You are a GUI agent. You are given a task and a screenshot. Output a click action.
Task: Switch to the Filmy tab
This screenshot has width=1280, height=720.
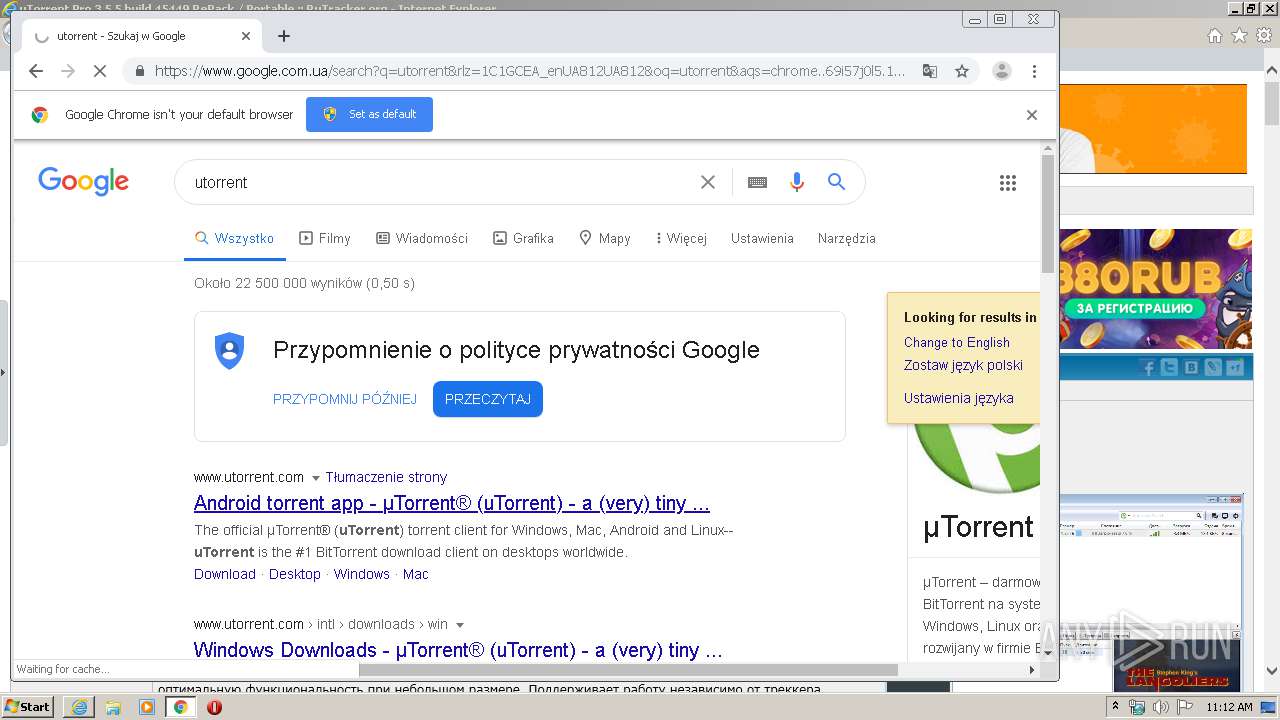pos(325,238)
